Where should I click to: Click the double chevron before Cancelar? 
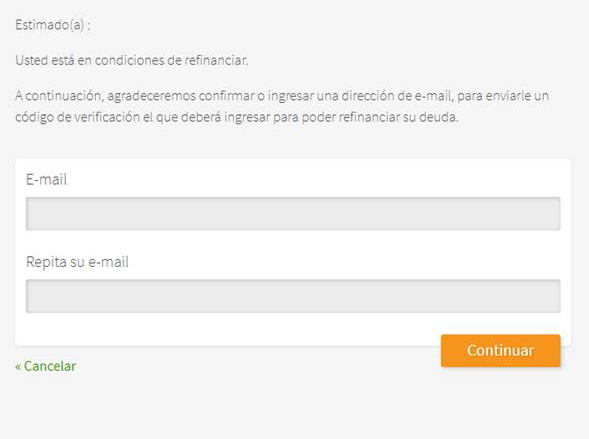[x=18, y=367]
